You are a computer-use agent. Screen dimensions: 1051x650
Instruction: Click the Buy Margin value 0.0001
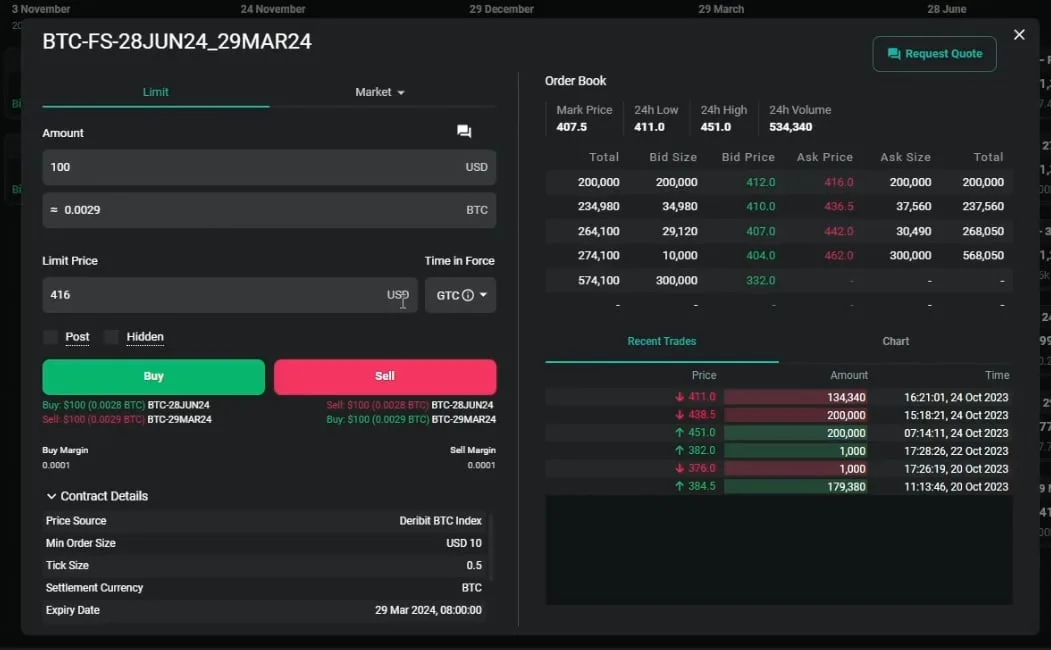(56, 464)
